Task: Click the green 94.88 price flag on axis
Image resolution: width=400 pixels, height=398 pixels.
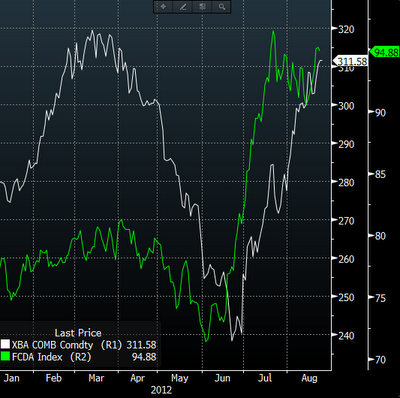Action: pos(385,52)
